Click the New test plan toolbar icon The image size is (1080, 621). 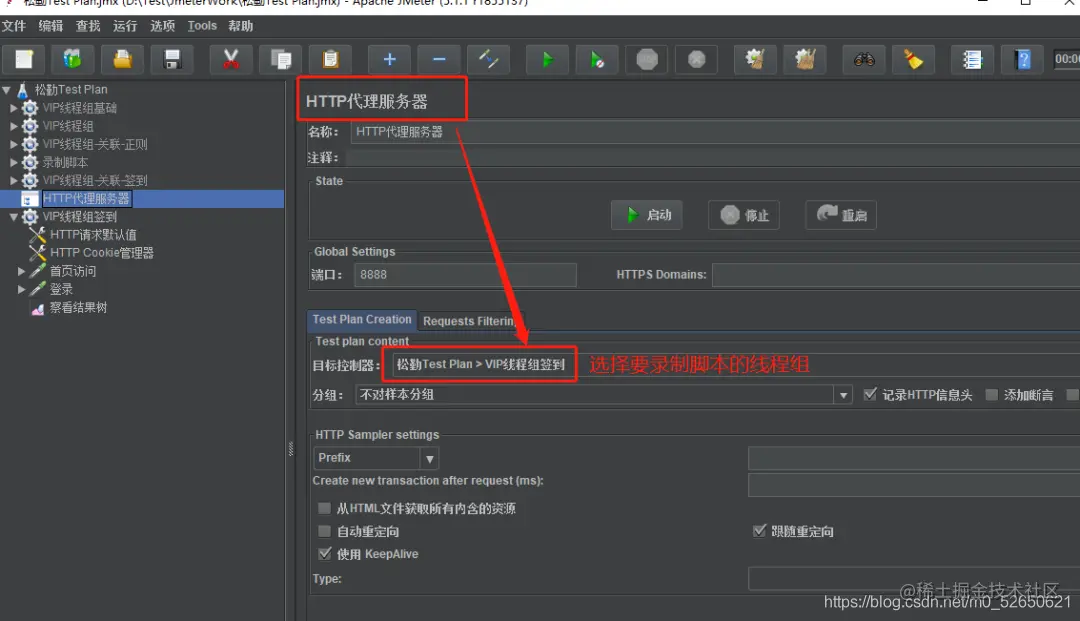24,60
